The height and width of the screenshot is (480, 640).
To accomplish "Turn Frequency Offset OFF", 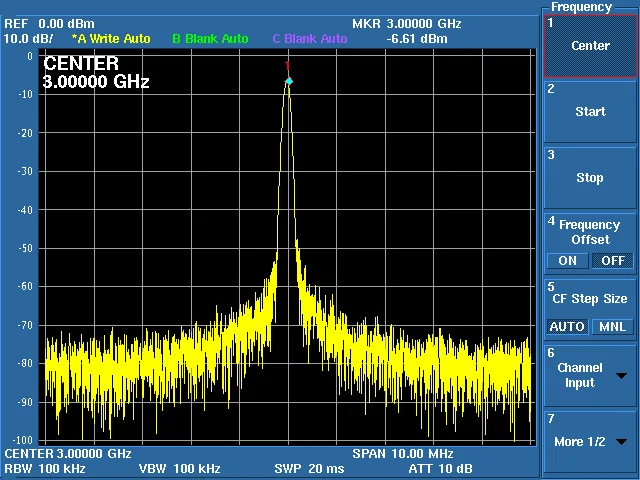I will pyautogui.click(x=613, y=261).
